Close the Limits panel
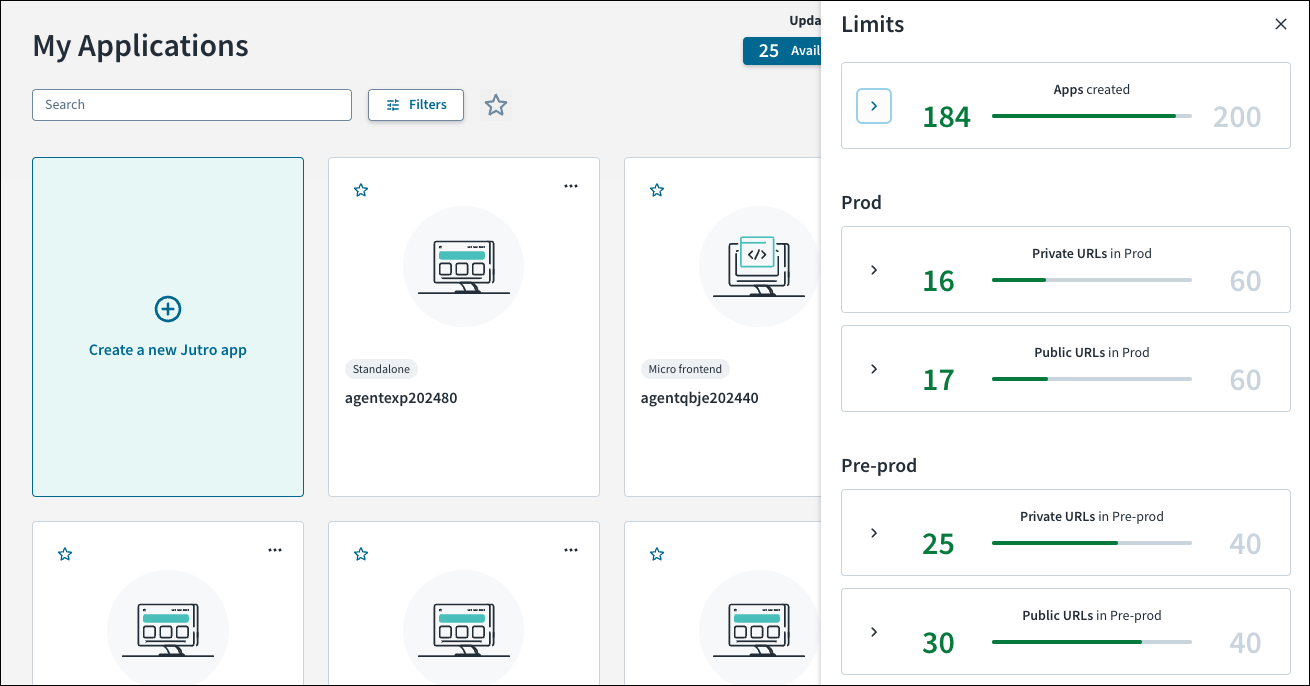 click(1281, 24)
